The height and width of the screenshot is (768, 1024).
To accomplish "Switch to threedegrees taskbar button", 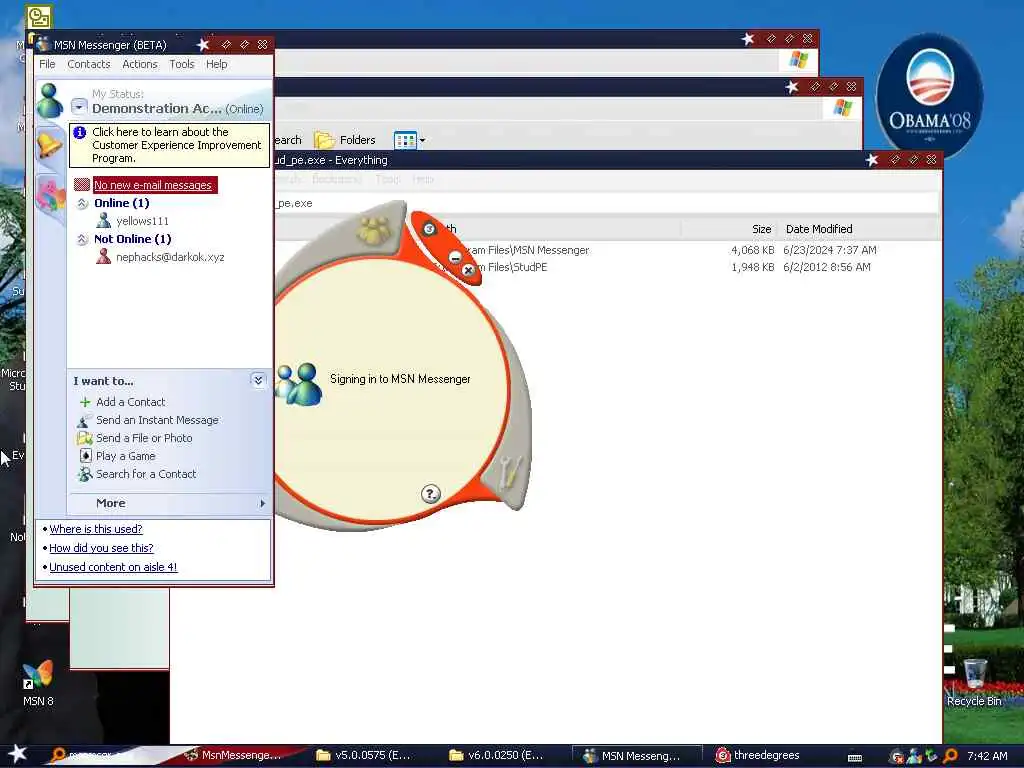I will click(x=758, y=755).
